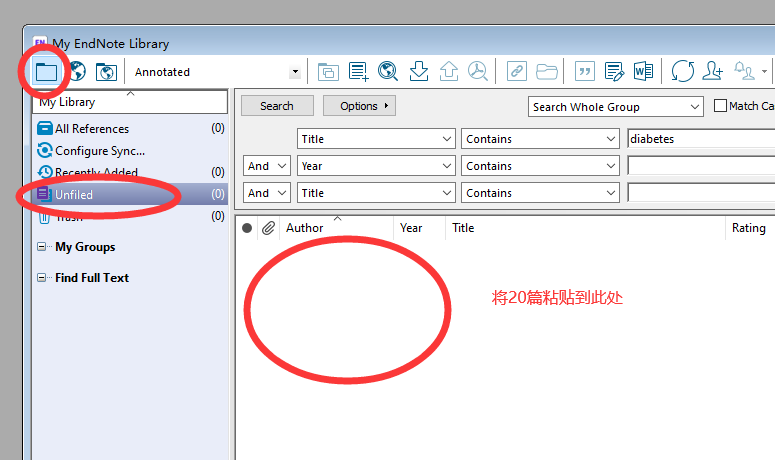Viewport: 775px width, 460px height.
Task: Select the Unfiled group in sidebar
Action: pos(74,194)
